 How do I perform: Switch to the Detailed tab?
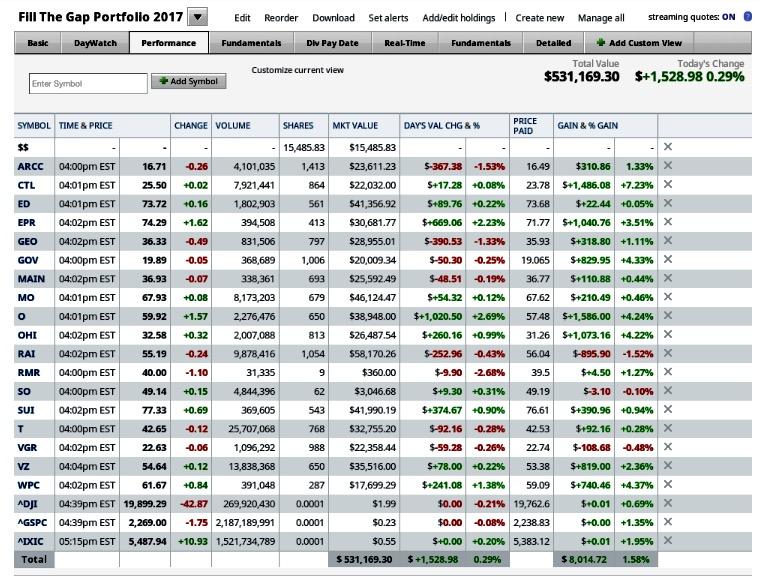click(554, 43)
